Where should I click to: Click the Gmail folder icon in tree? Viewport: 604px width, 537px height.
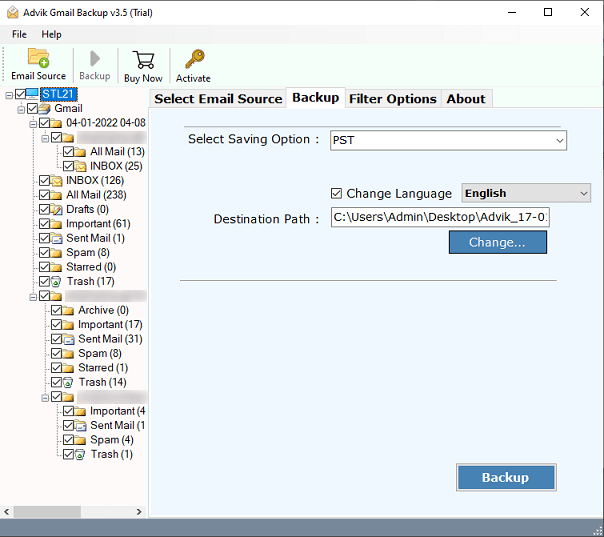click(x=44, y=109)
